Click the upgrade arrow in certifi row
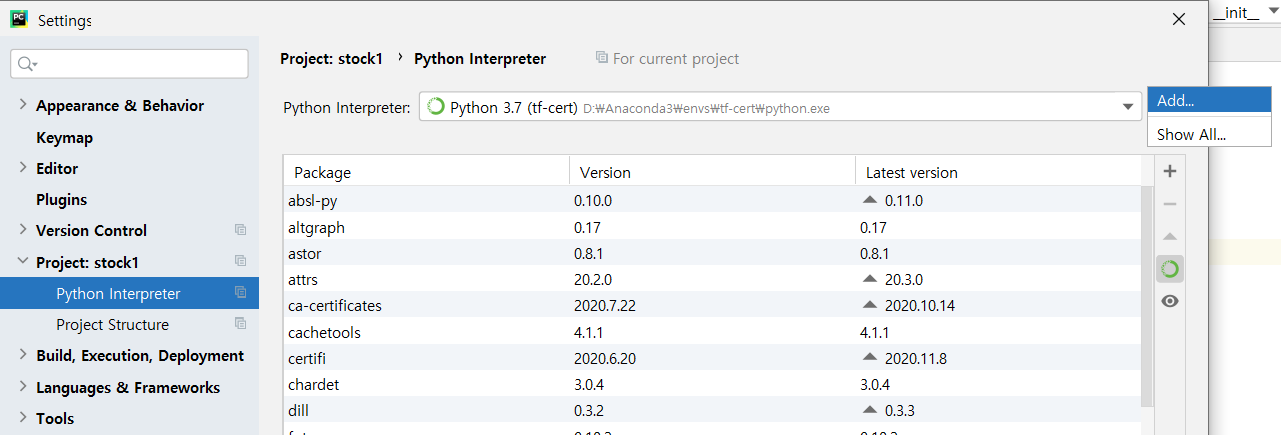 click(869, 358)
